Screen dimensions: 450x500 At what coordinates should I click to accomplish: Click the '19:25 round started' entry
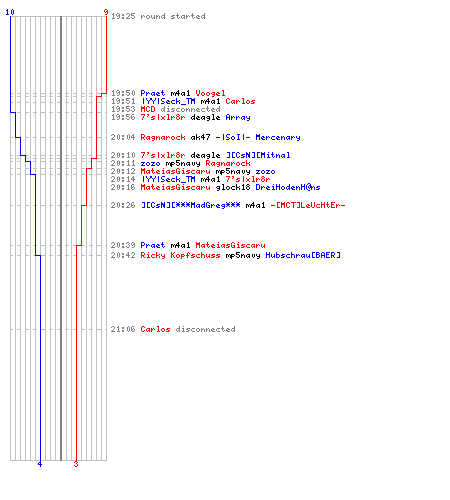(x=158, y=16)
